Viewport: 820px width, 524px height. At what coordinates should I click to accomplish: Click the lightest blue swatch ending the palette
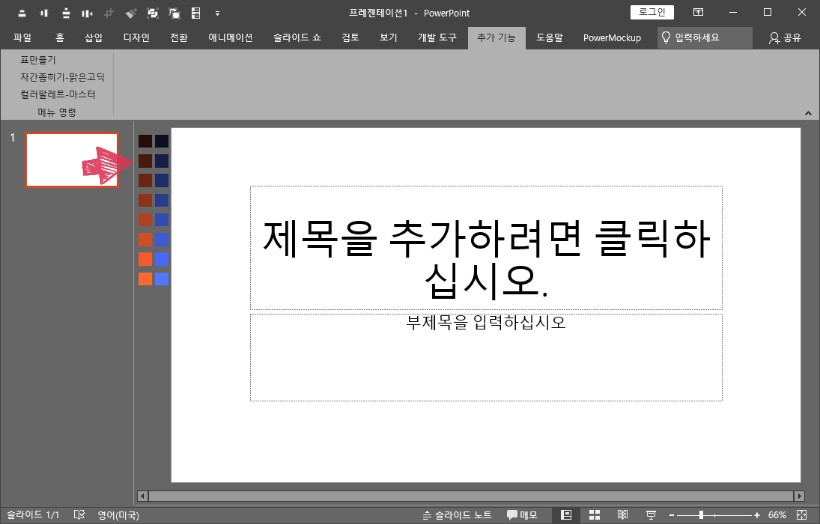click(162, 279)
